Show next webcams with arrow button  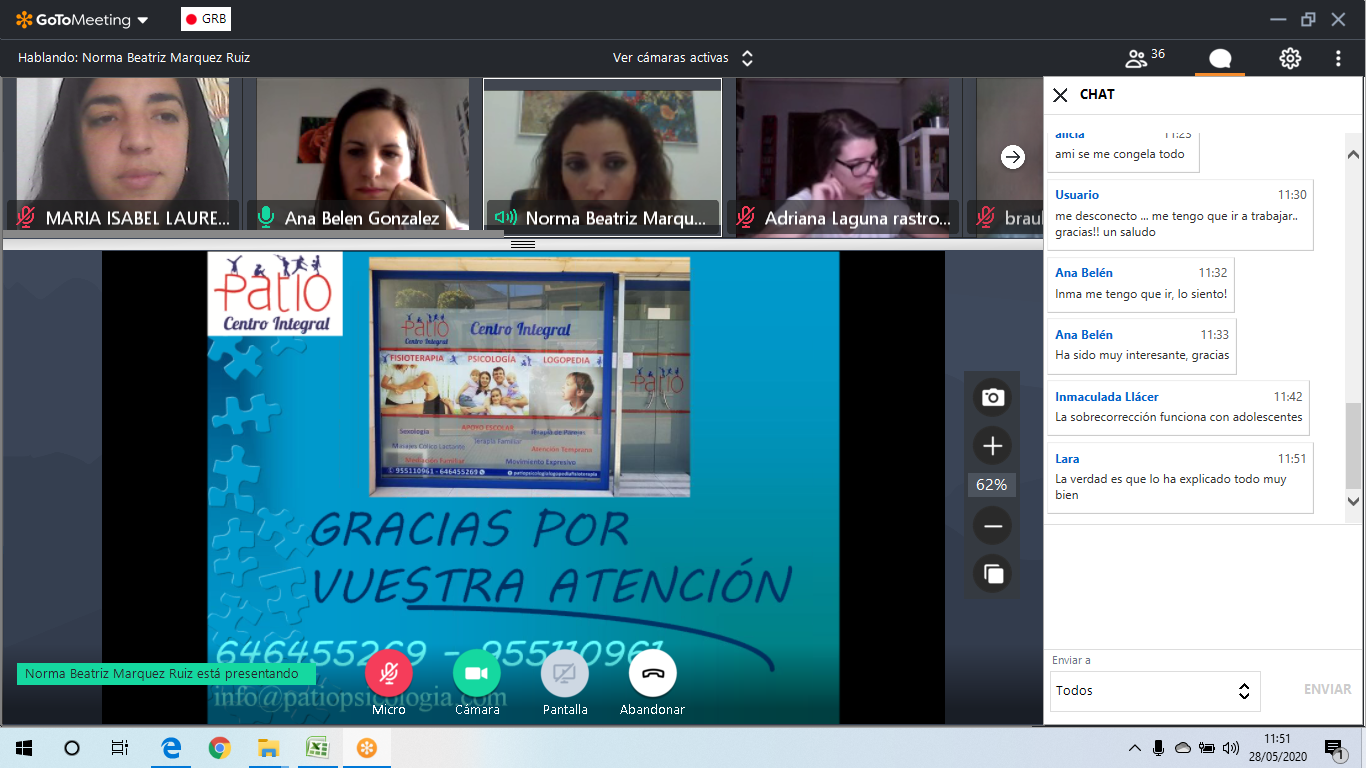tap(1013, 157)
